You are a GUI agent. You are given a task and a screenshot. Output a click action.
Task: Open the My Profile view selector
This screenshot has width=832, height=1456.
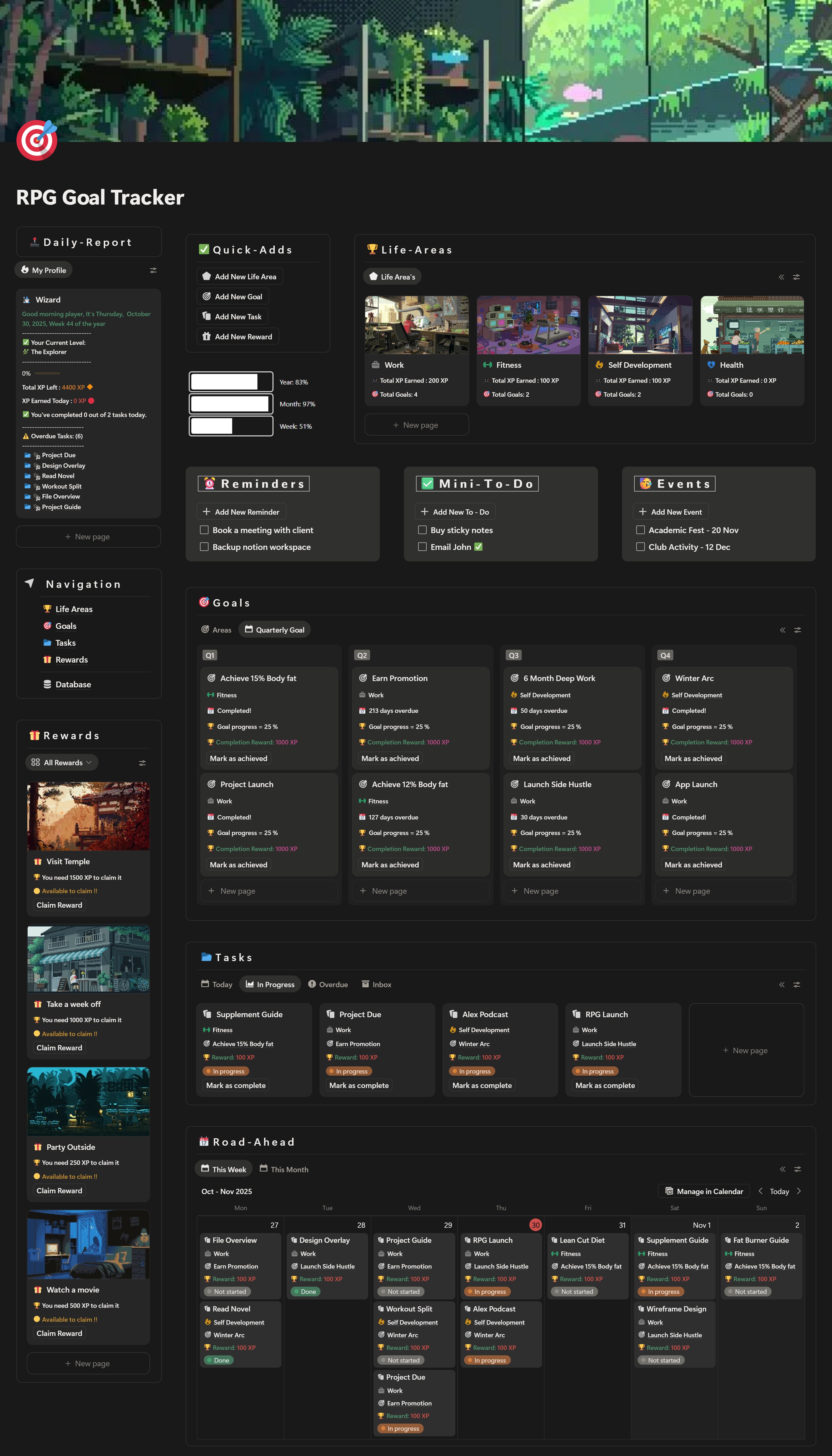(43, 270)
